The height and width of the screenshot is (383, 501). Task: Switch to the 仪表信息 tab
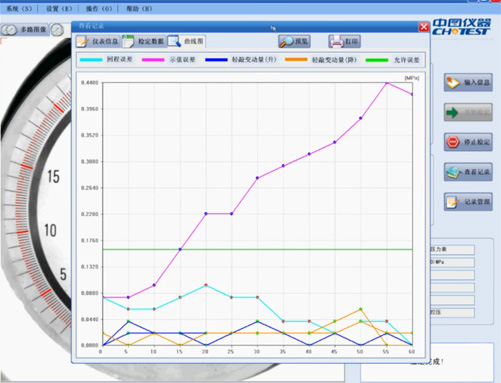click(98, 41)
